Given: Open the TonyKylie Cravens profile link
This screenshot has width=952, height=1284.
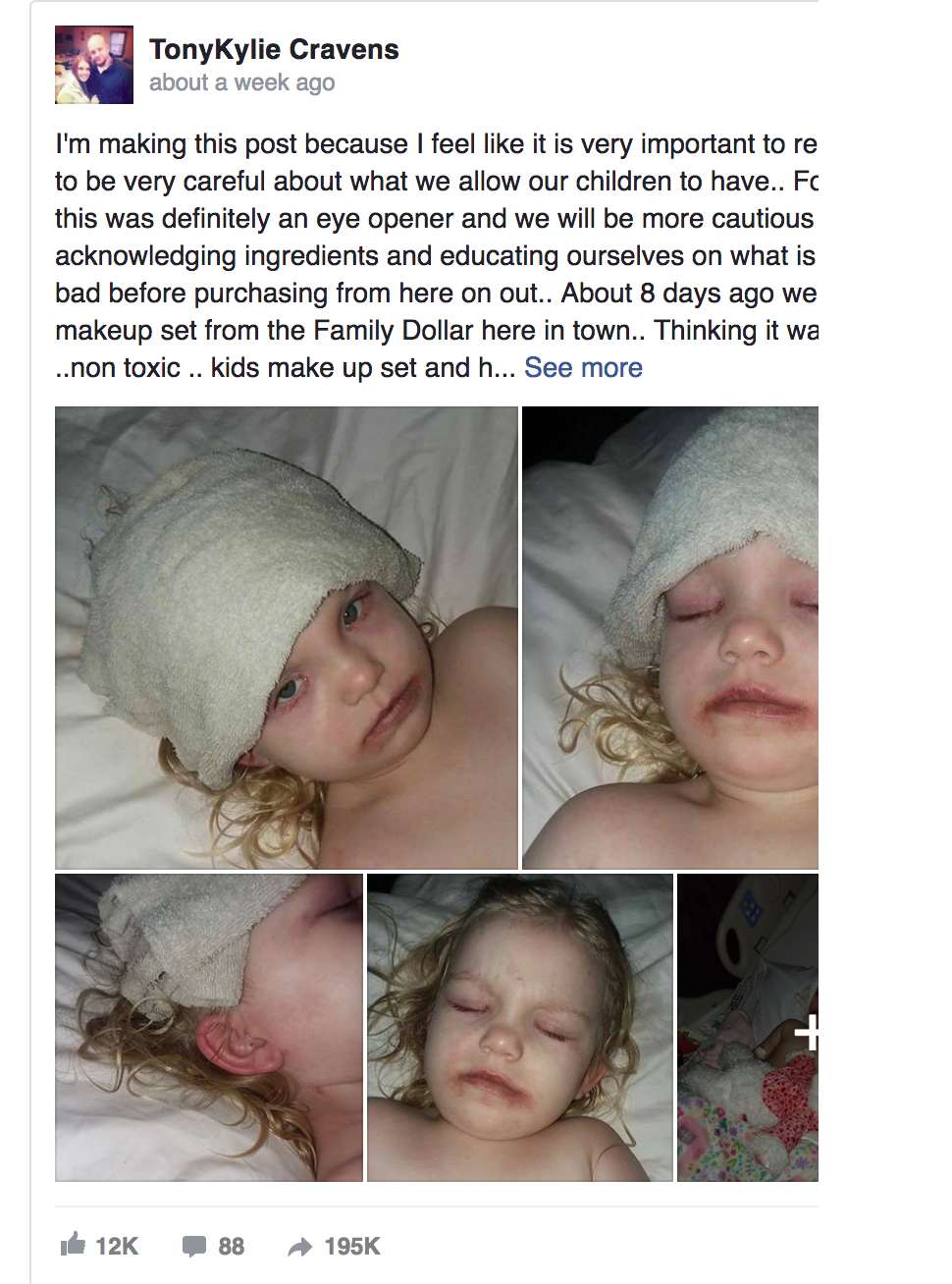Looking at the screenshot, I should pos(274,49).
